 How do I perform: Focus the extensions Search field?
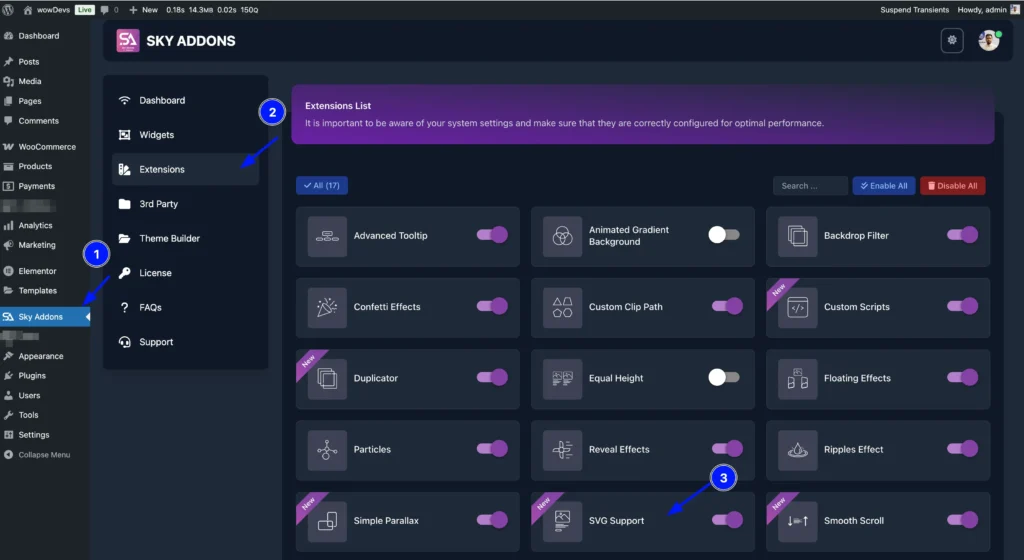coord(810,186)
